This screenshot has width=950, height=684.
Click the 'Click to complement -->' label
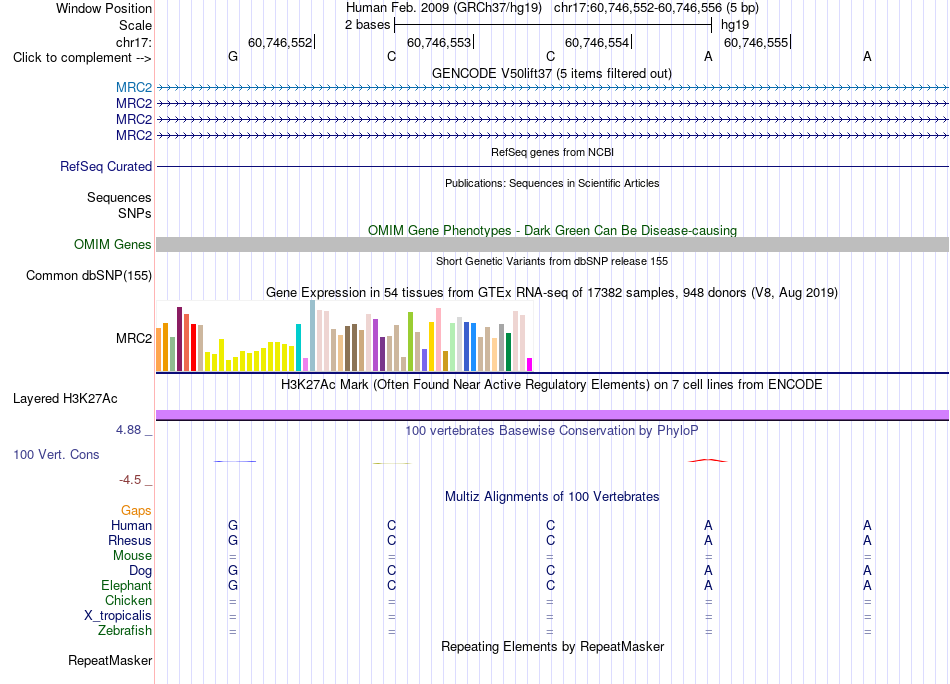pyautogui.click(x=82, y=58)
